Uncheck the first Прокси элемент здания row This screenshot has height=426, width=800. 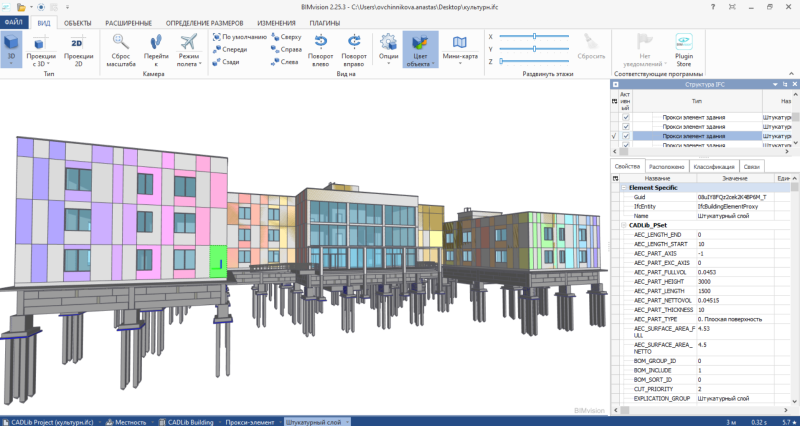tap(627, 117)
